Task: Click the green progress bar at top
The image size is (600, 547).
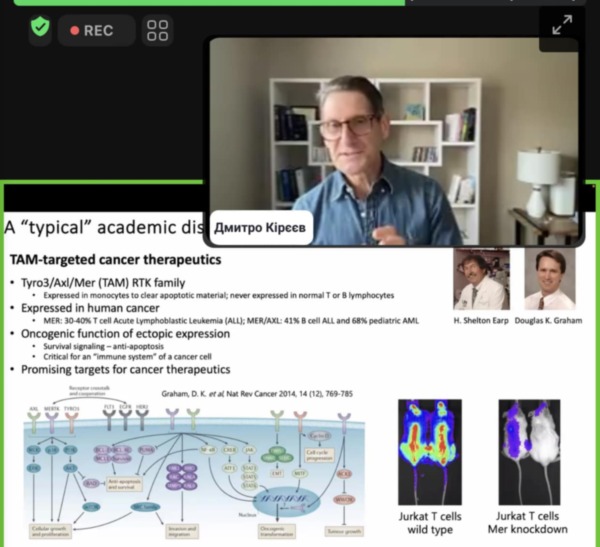Action: tap(200, 3)
